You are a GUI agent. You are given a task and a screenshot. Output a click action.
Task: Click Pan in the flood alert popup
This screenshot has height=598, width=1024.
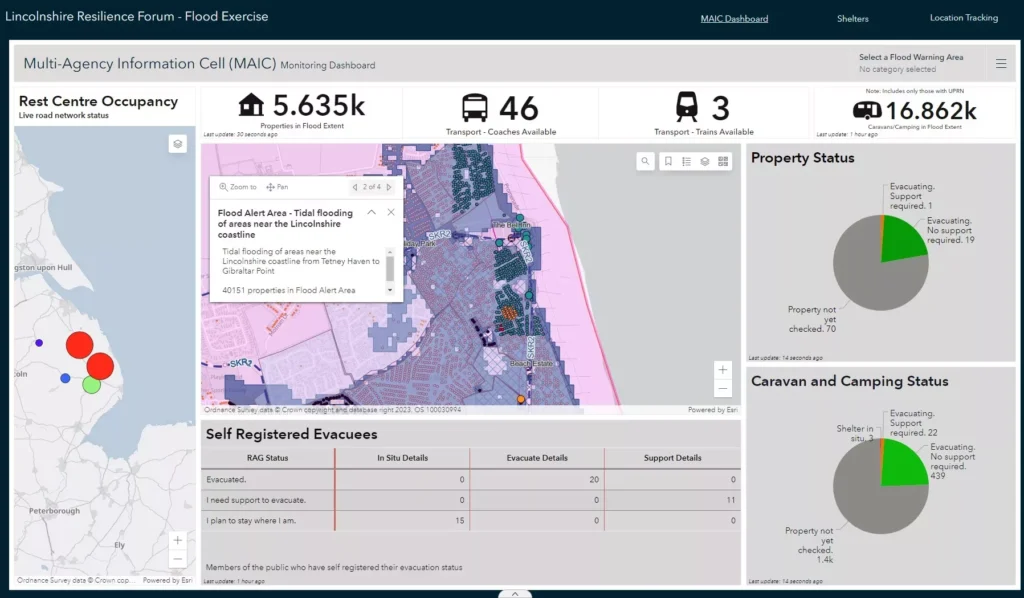pyautogui.click(x=277, y=187)
